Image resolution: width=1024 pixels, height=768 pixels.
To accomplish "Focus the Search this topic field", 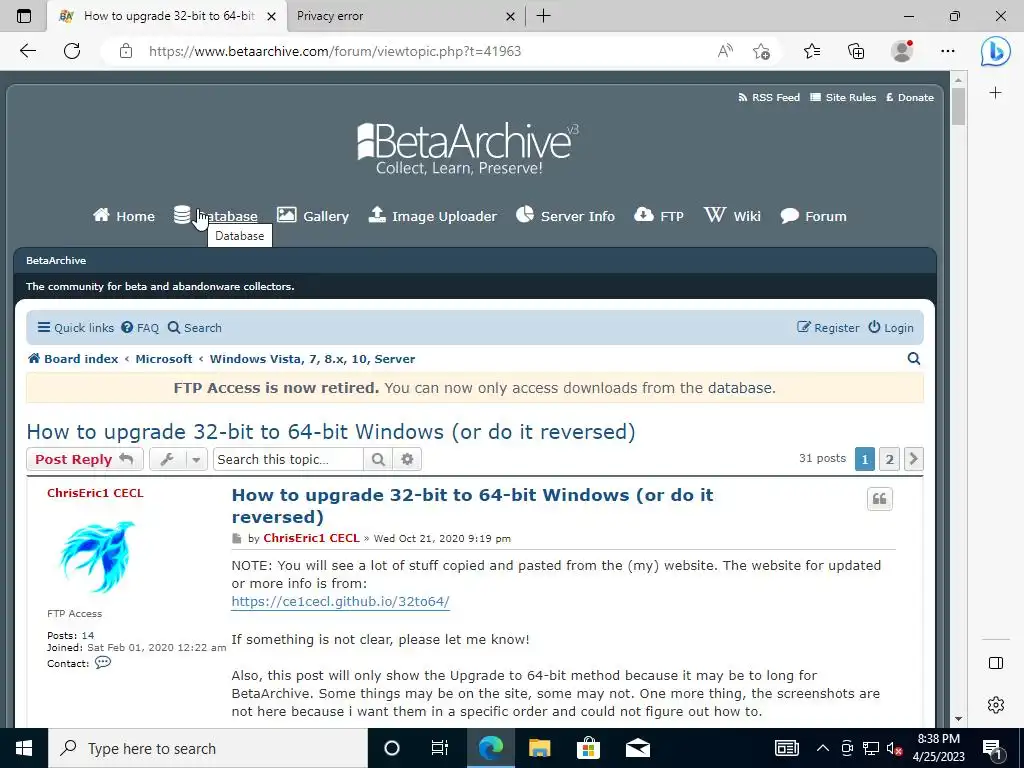I will tap(288, 459).
